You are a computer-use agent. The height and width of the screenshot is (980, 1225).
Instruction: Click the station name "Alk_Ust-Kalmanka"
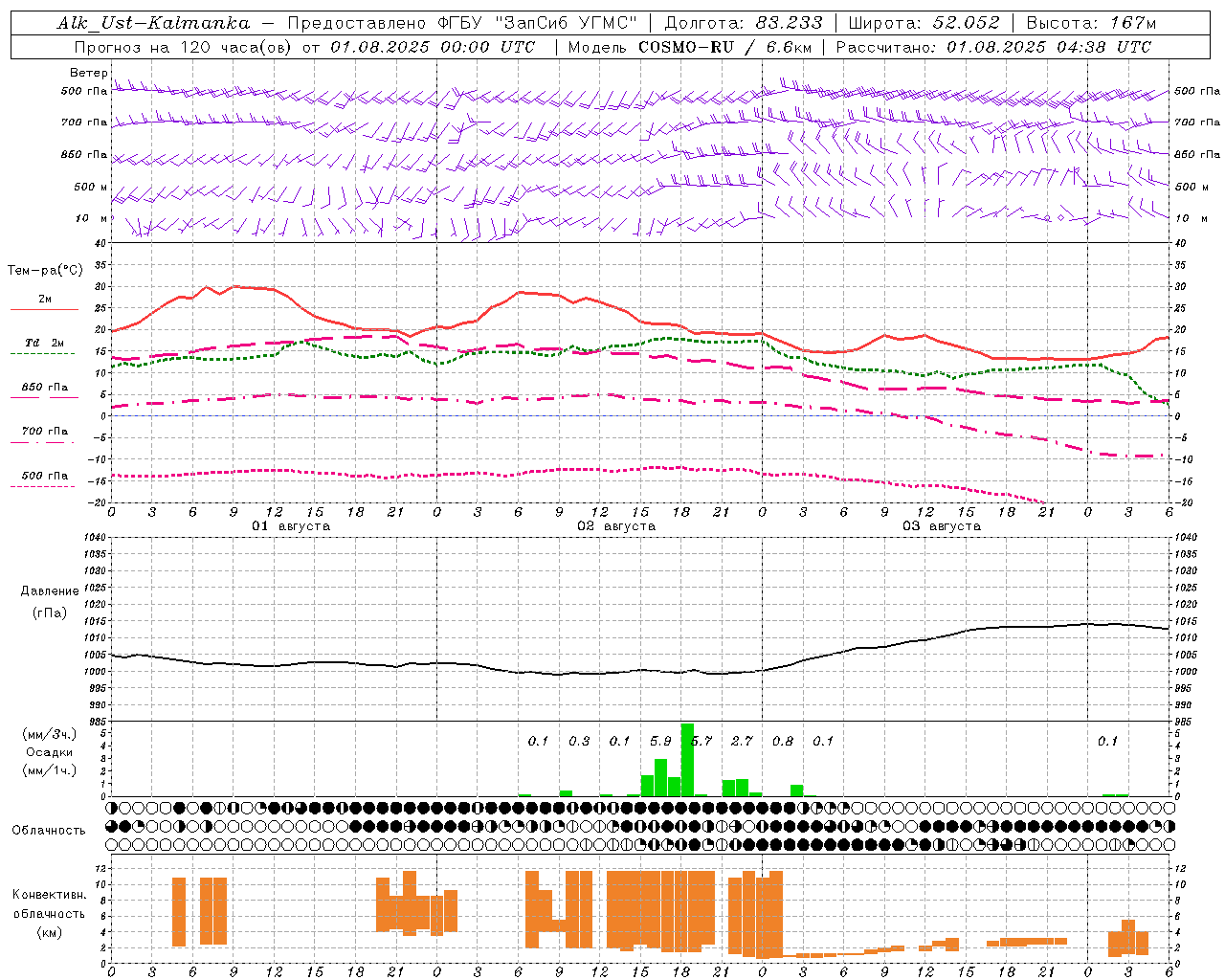point(153,24)
